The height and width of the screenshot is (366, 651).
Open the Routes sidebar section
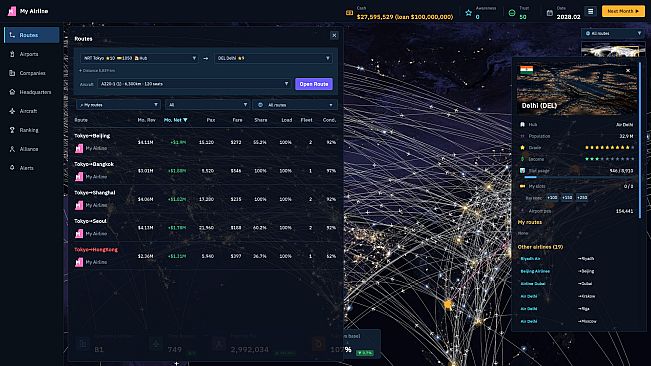[32, 35]
